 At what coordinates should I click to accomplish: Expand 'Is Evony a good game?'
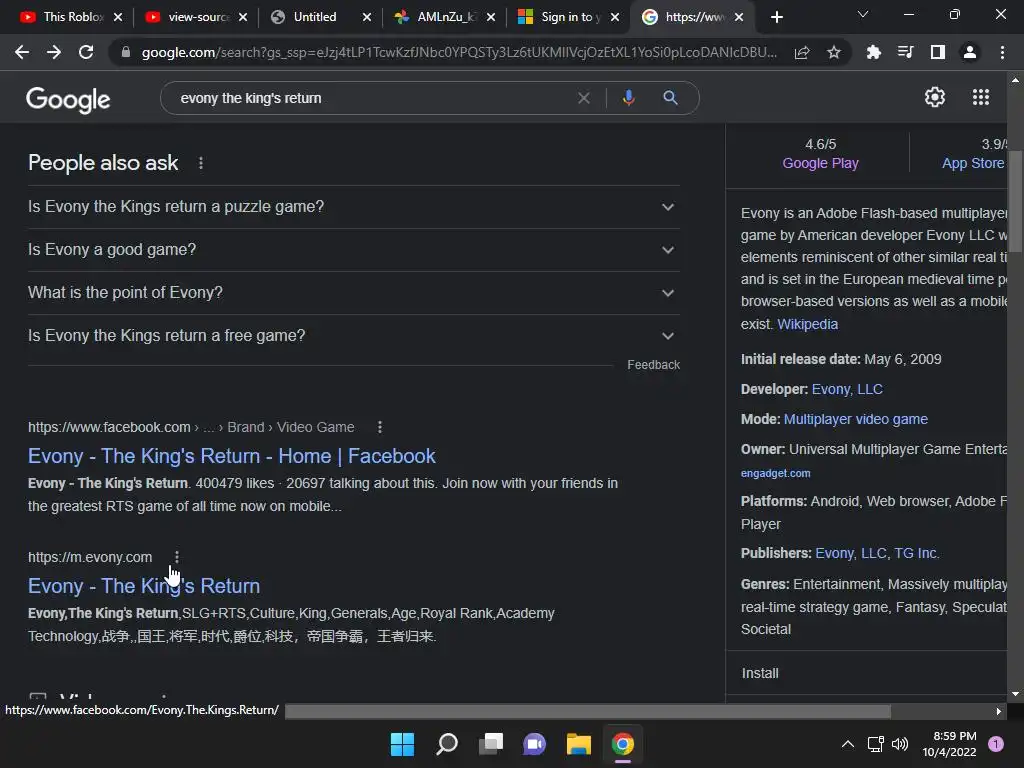[353, 250]
